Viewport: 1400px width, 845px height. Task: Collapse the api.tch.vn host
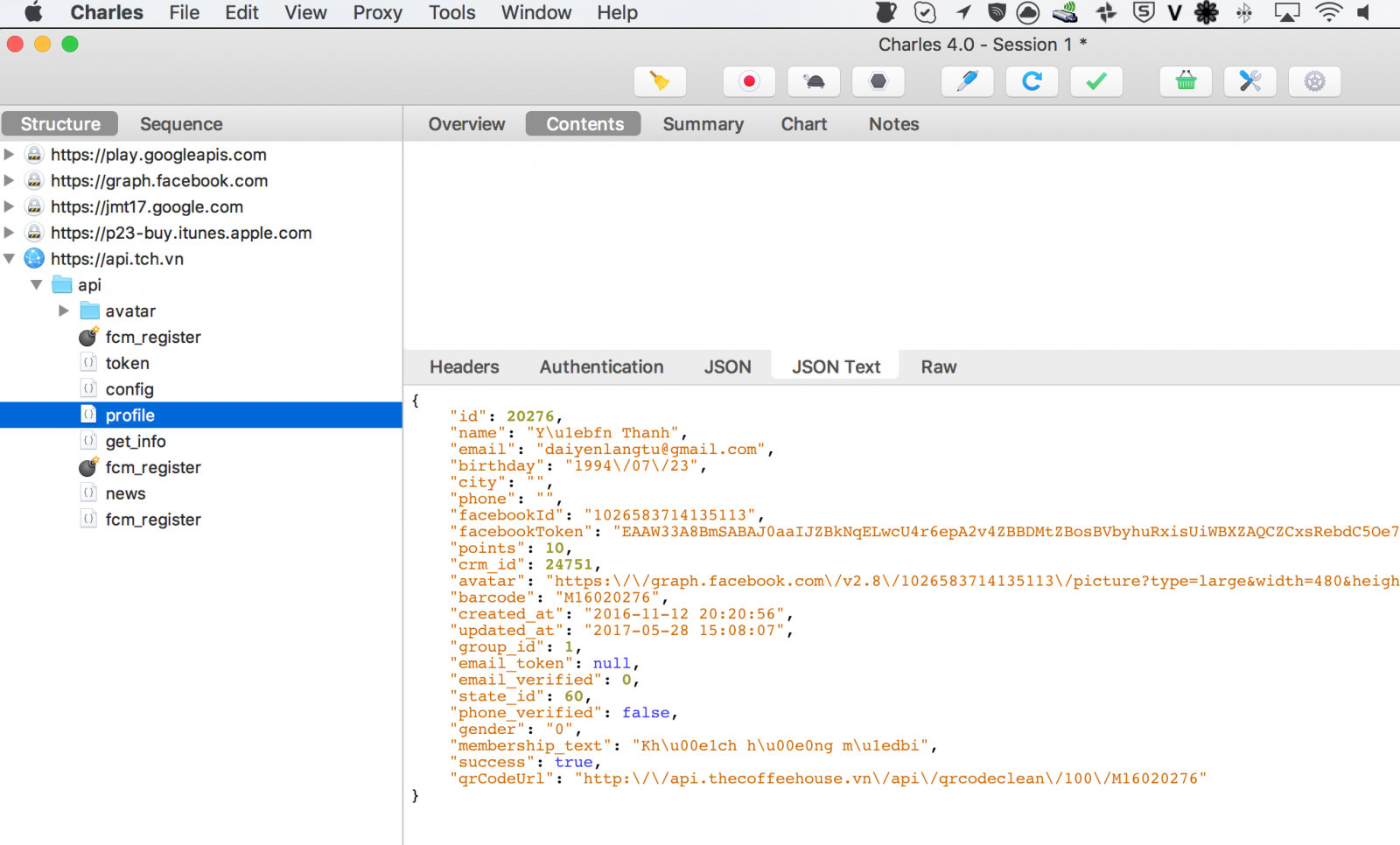pos(9,259)
